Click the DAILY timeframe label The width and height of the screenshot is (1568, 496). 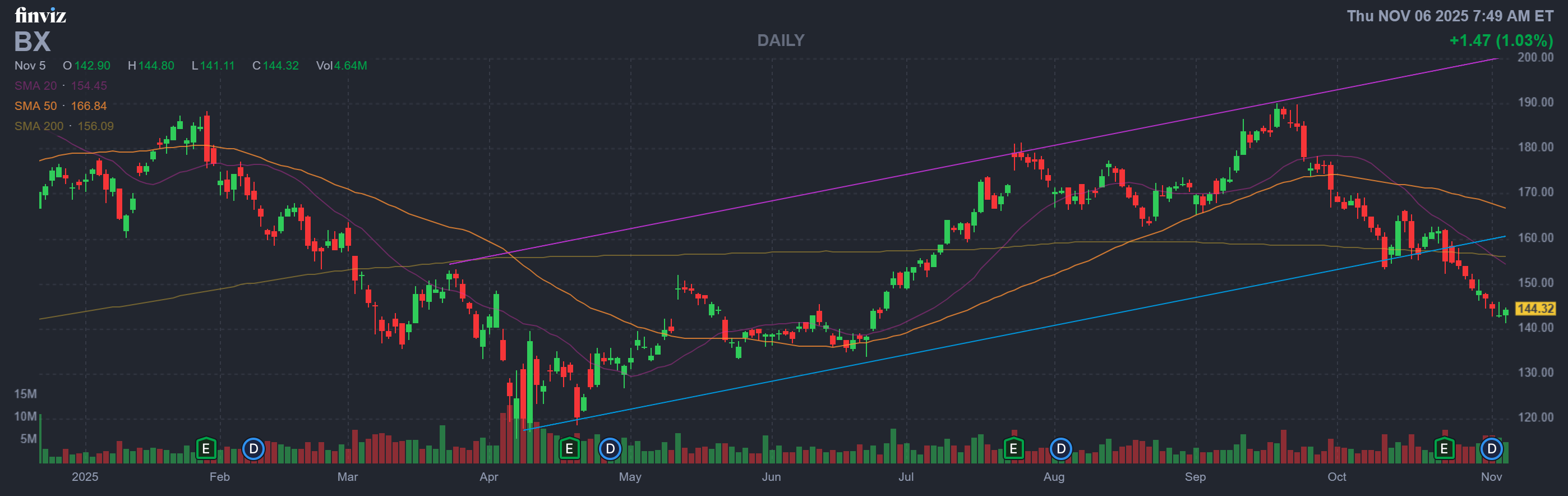[780, 40]
